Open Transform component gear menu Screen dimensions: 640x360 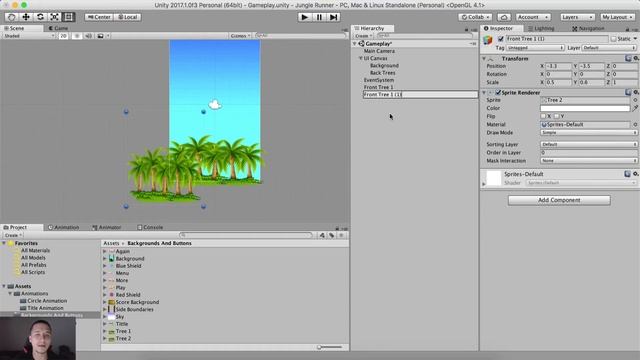636,58
